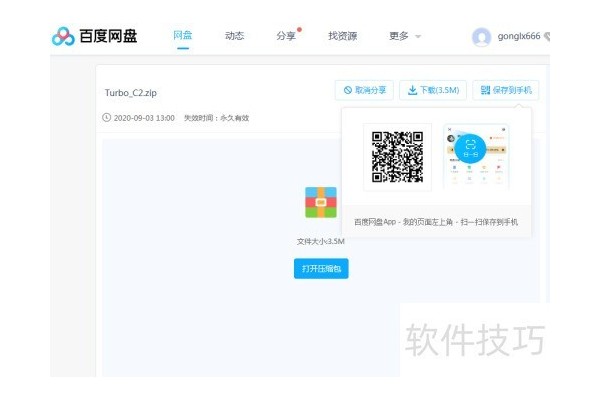This screenshot has height=400, width=600.
Task: Expand the 更多 dropdown menu
Action: 405,36
